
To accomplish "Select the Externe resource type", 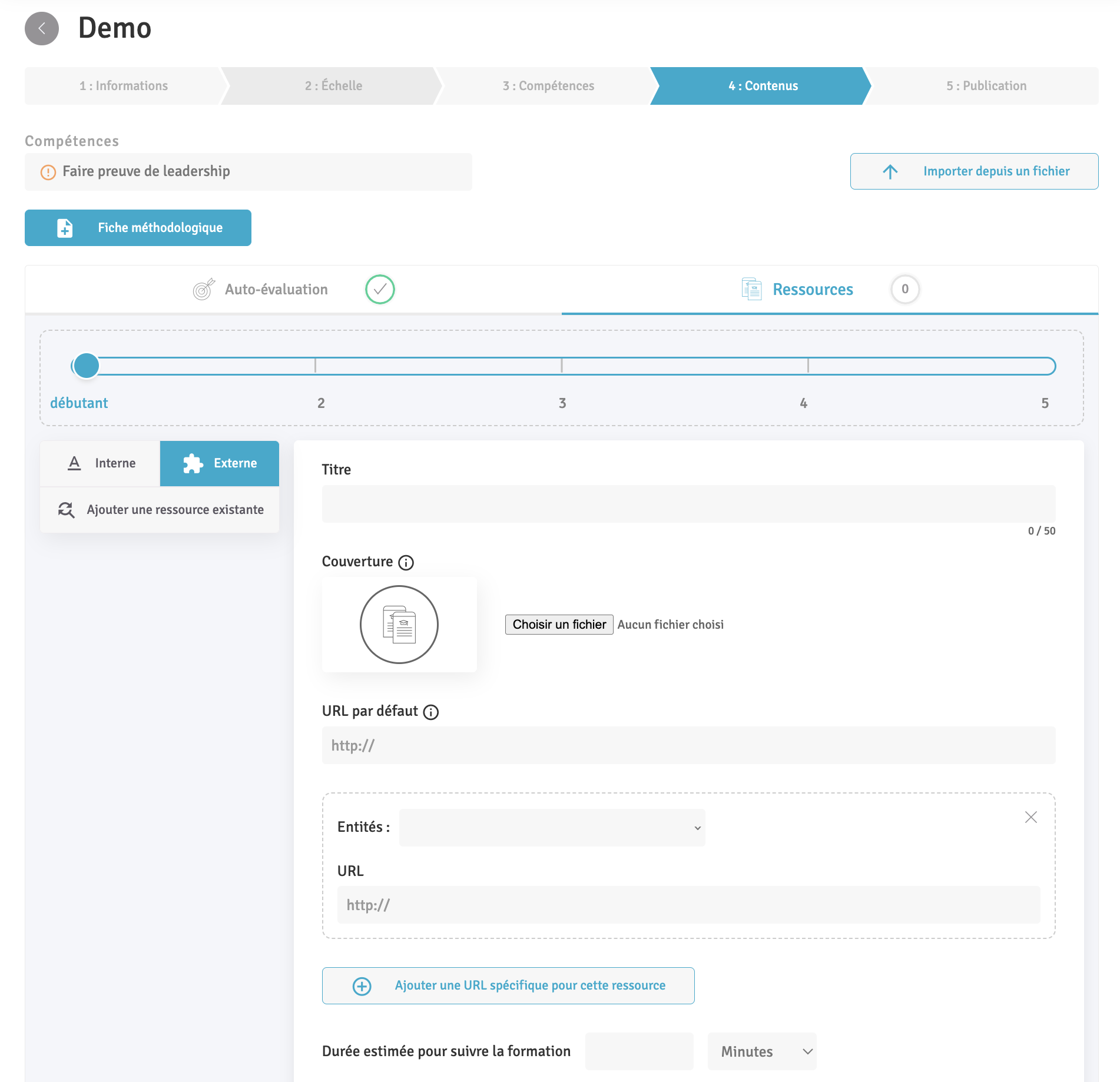I will point(220,463).
